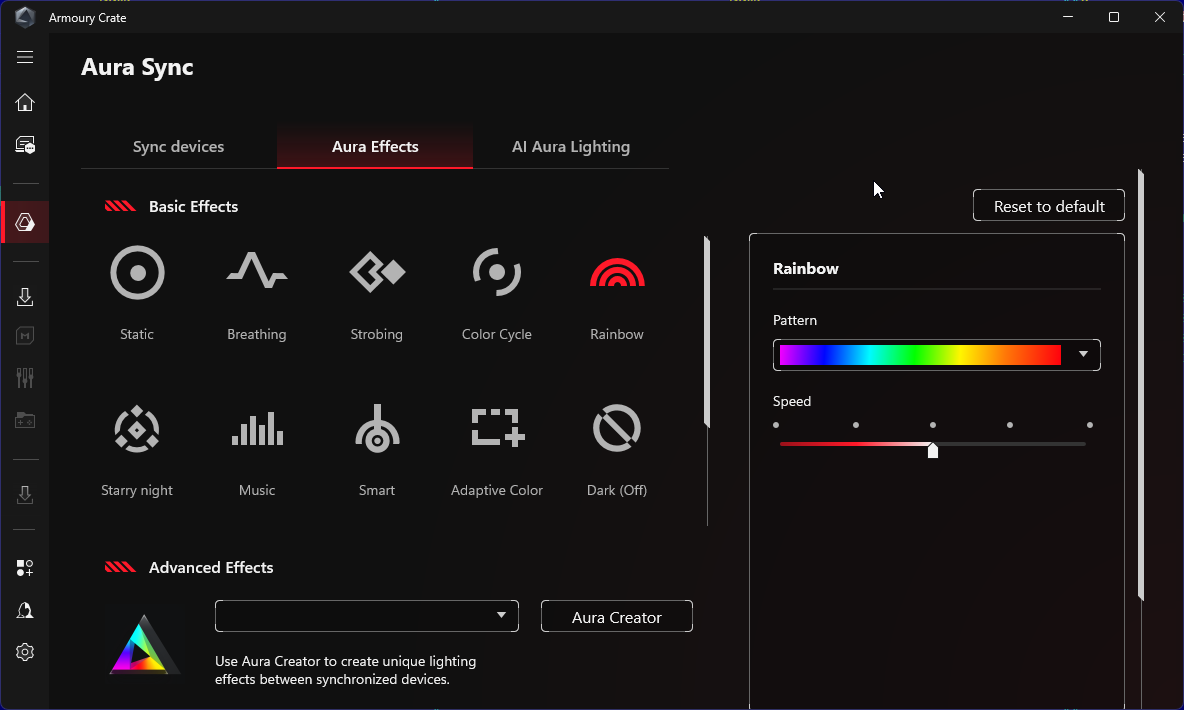Viewport: 1184px width, 710px height.
Task: Click the Rainbow pattern gradient bar
Action: click(920, 355)
